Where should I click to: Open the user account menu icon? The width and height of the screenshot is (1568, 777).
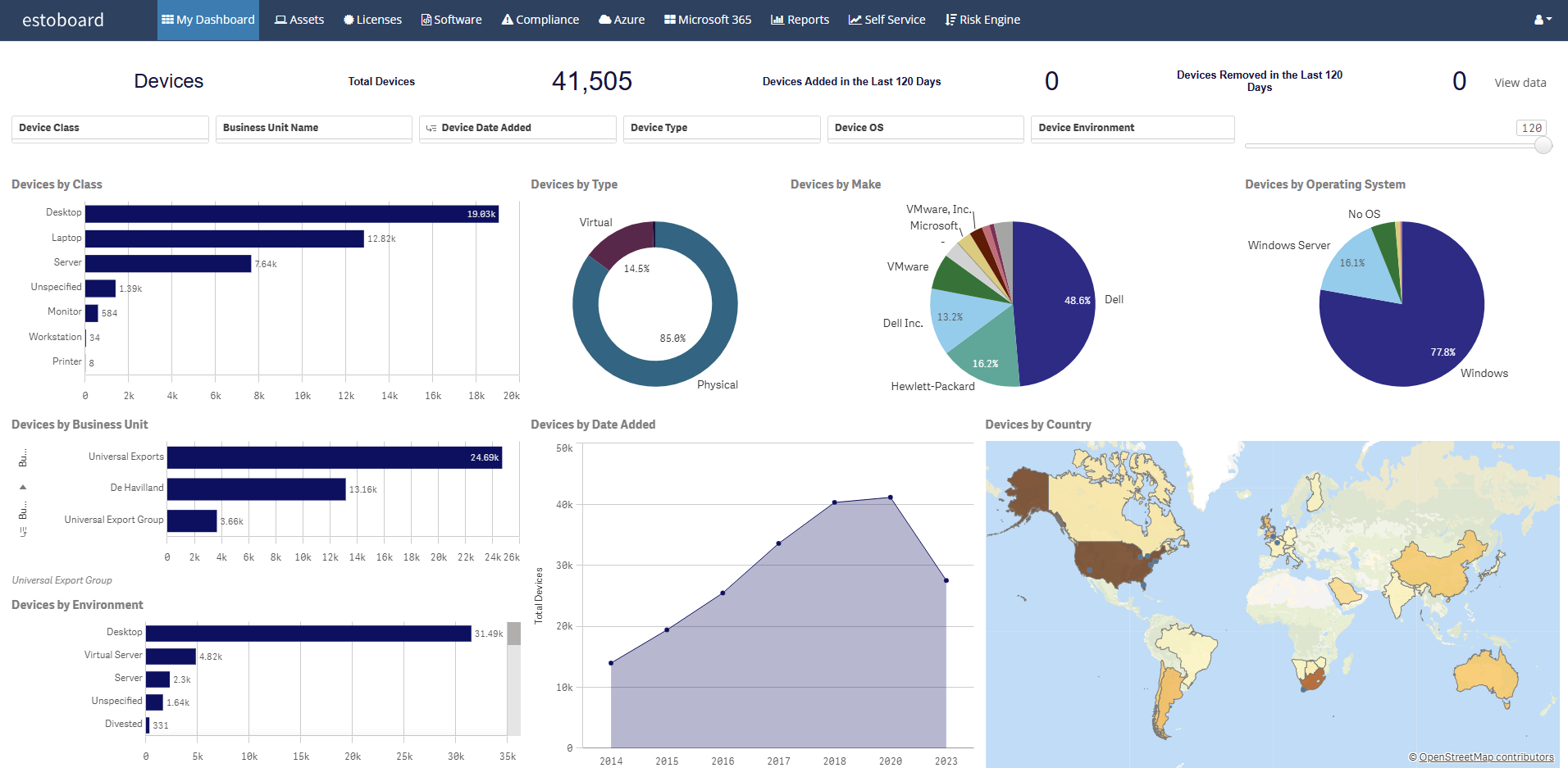pyautogui.click(x=1543, y=20)
